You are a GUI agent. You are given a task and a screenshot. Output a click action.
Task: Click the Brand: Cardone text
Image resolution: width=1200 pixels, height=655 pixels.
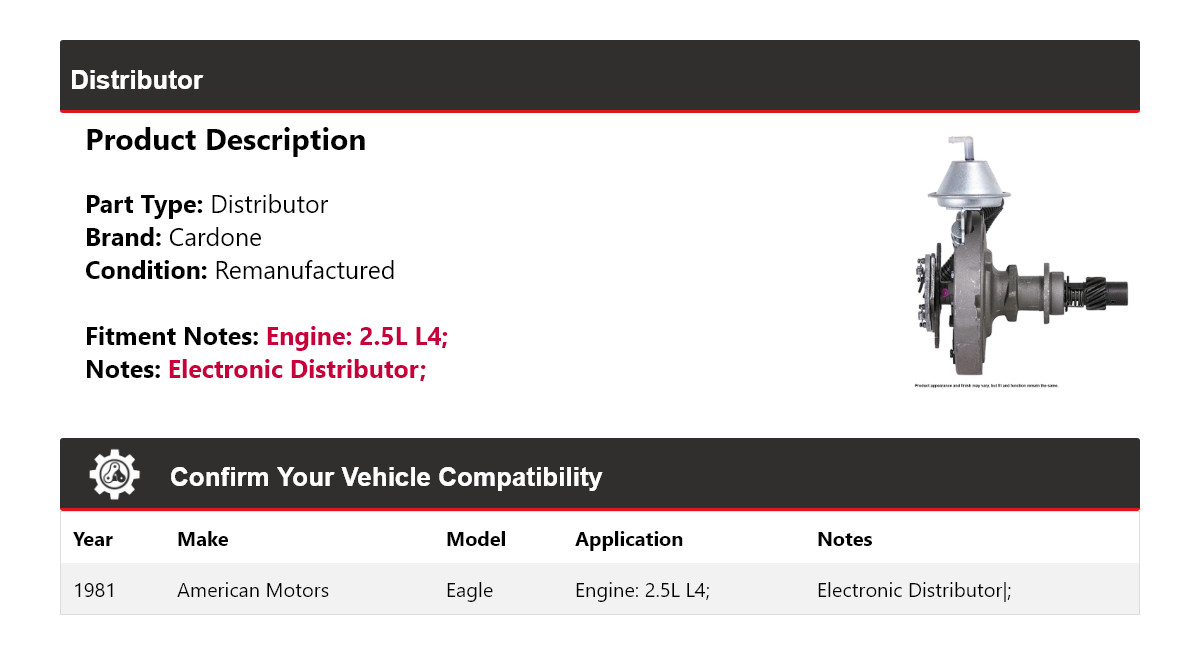[173, 238]
